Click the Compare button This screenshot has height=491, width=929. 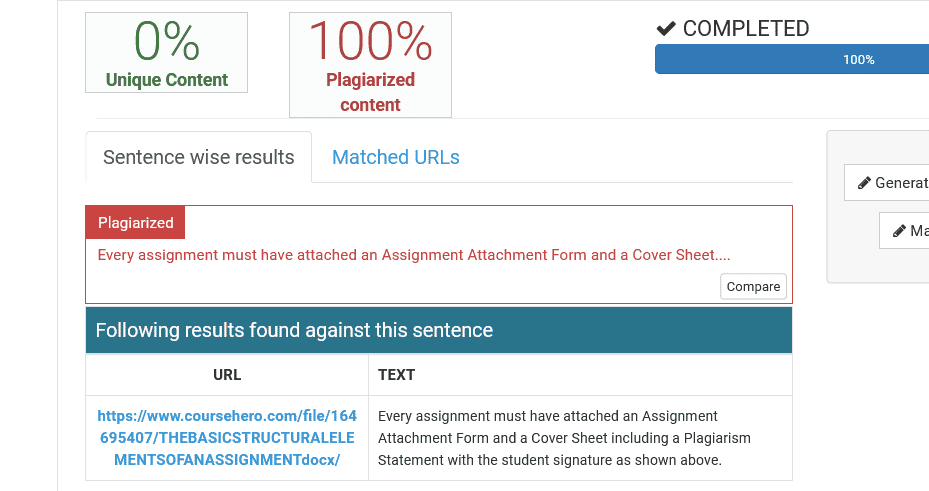click(753, 287)
